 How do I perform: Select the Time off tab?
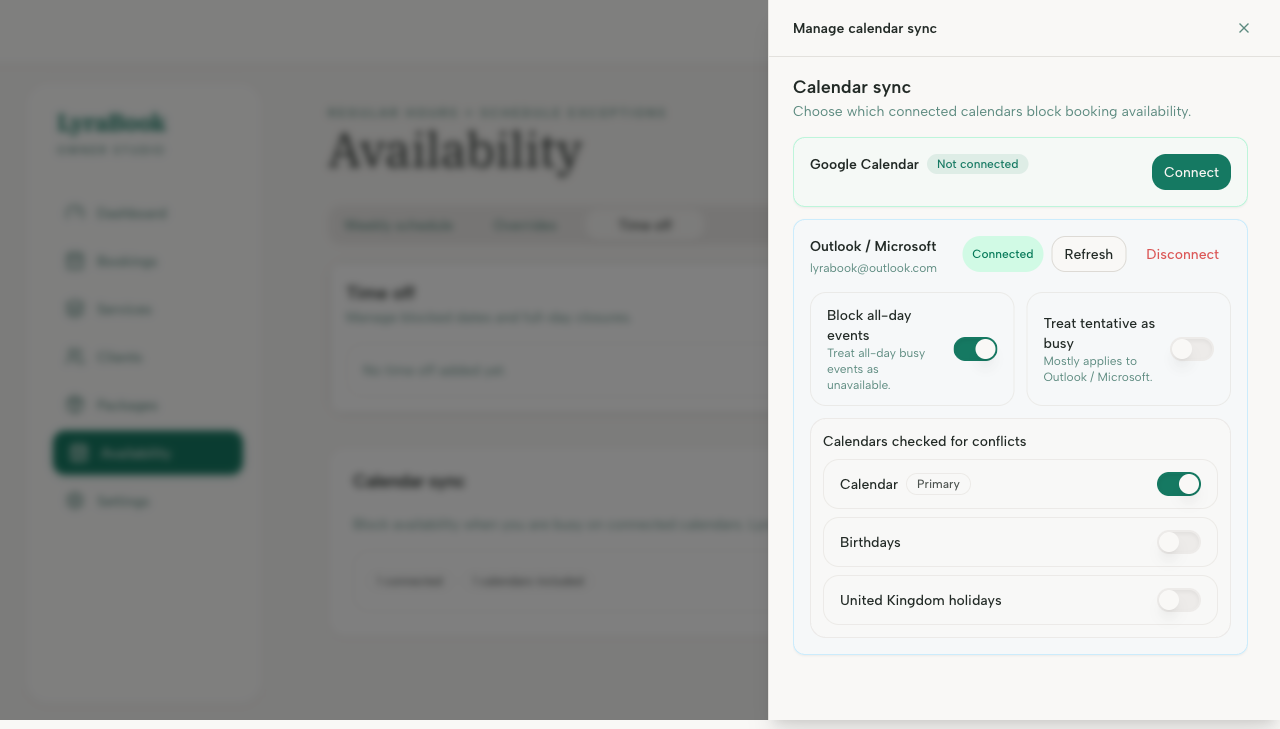click(644, 225)
